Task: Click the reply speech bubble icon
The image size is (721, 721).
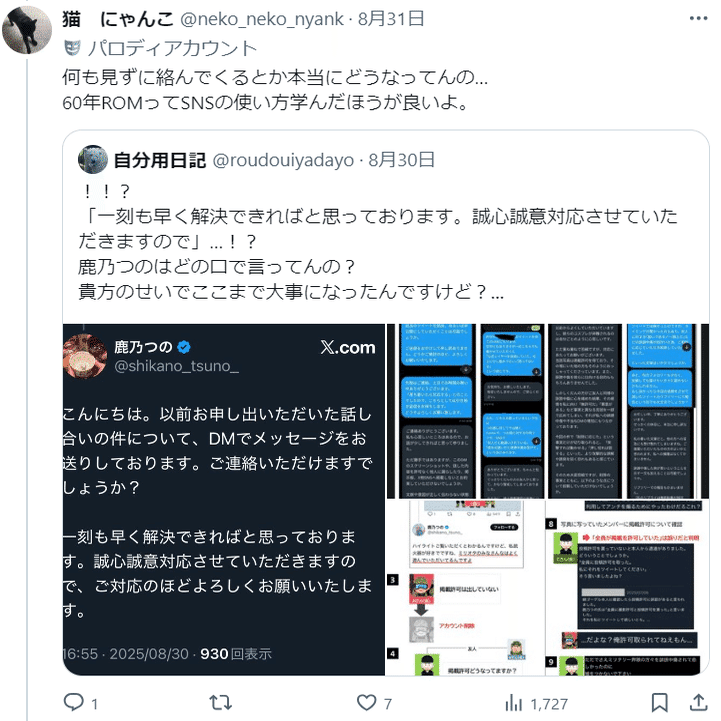Action: point(74,703)
